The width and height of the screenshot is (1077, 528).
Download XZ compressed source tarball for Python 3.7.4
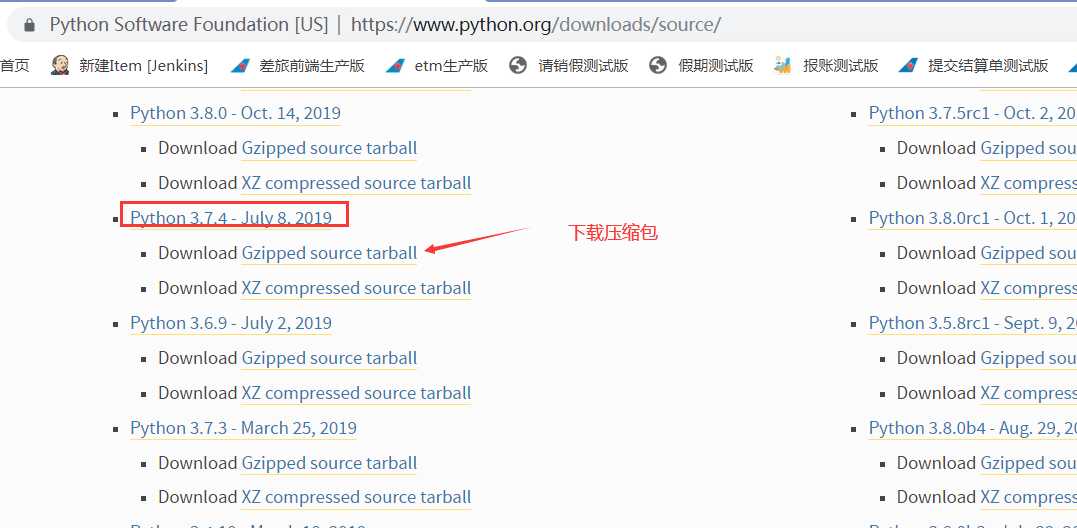pyautogui.click(x=356, y=288)
